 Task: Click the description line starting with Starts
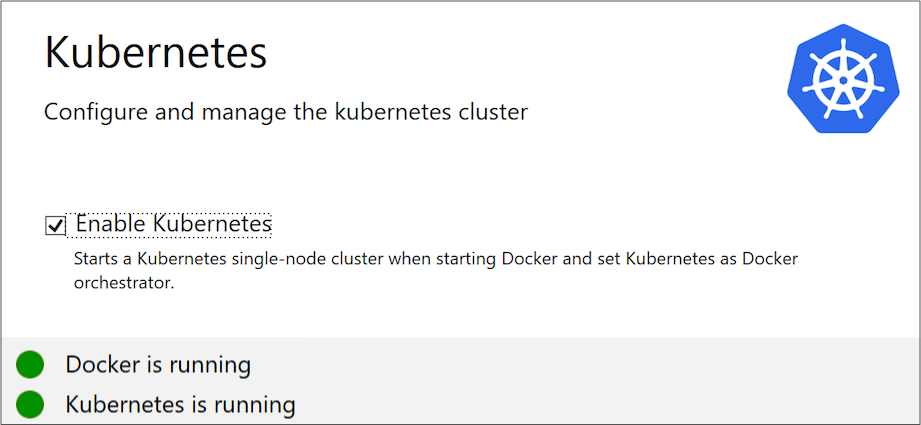[x=436, y=259]
